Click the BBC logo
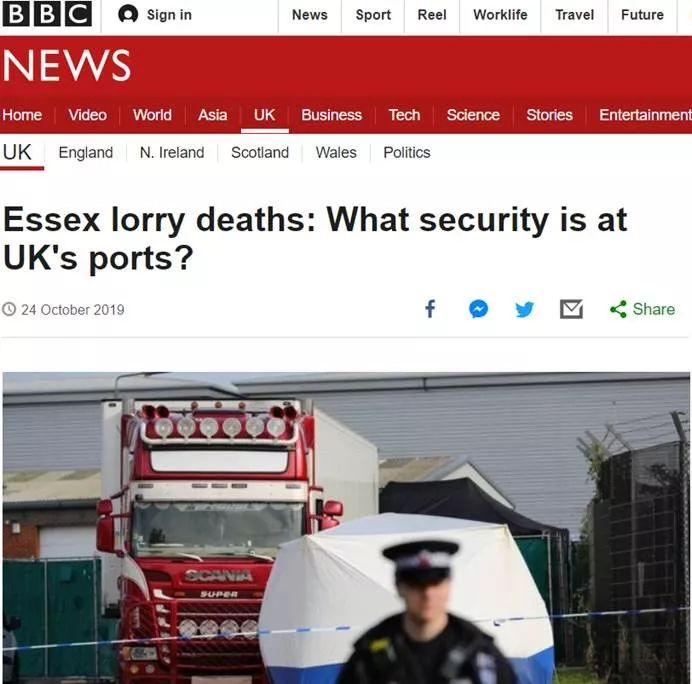The height and width of the screenshot is (684, 692). (x=47, y=14)
